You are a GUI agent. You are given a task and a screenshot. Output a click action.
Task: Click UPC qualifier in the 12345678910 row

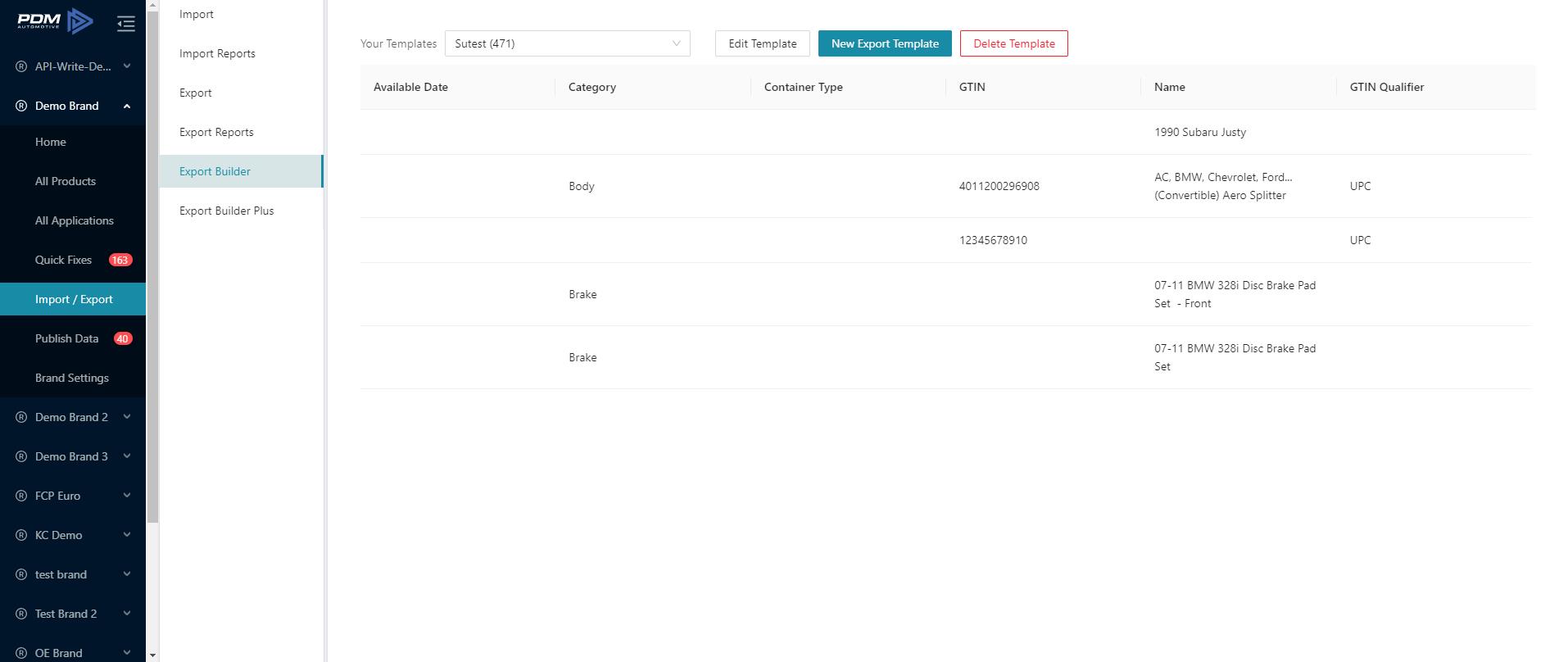click(1360, 240)
